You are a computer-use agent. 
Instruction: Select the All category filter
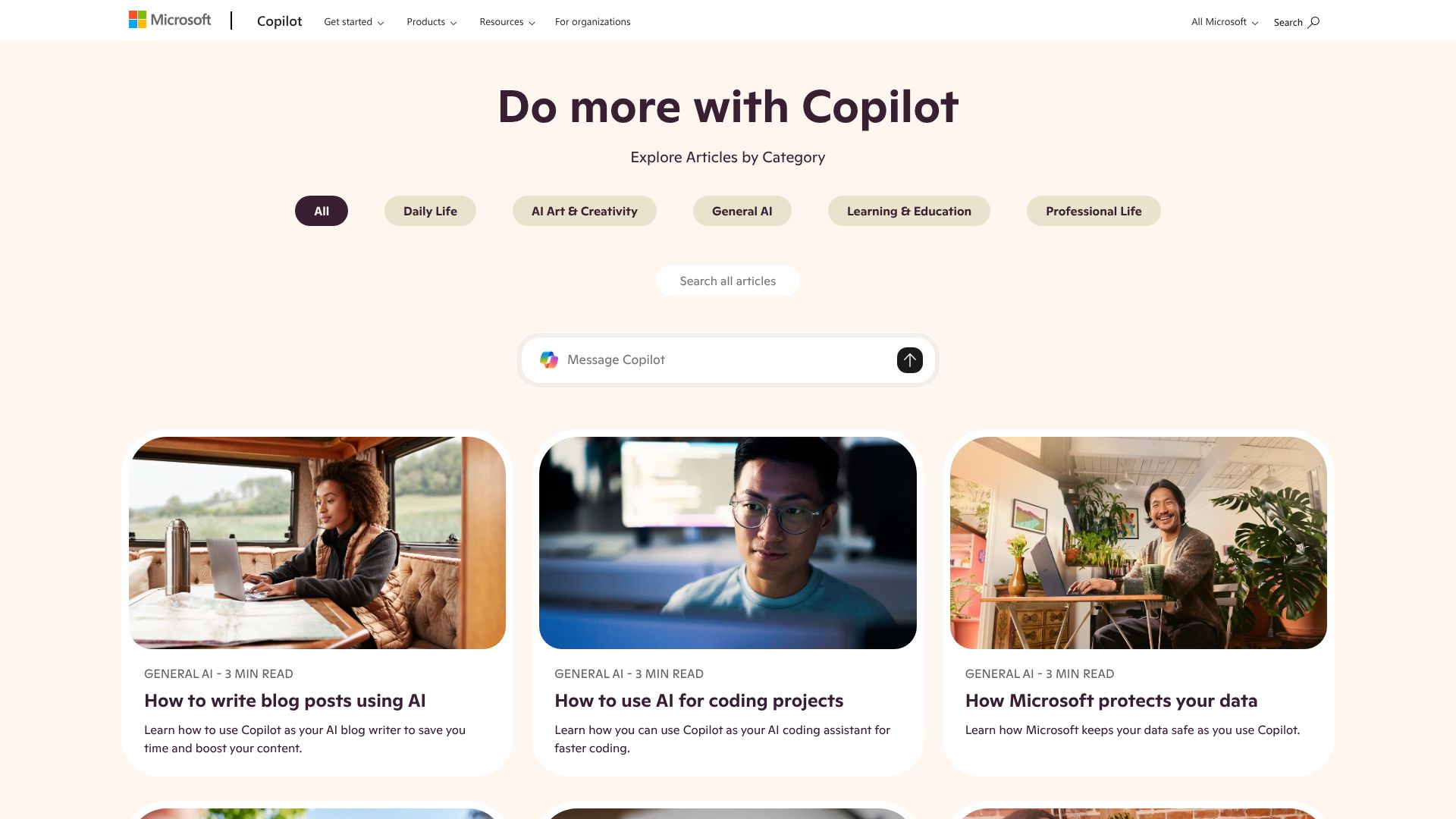point(322,211)
